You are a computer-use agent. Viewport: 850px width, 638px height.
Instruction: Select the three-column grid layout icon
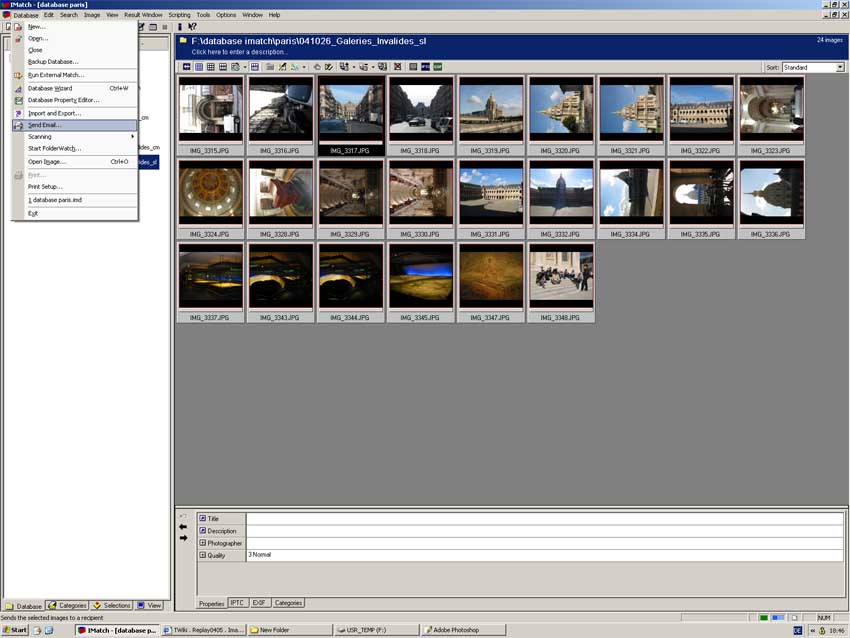(x=211, y=67)
